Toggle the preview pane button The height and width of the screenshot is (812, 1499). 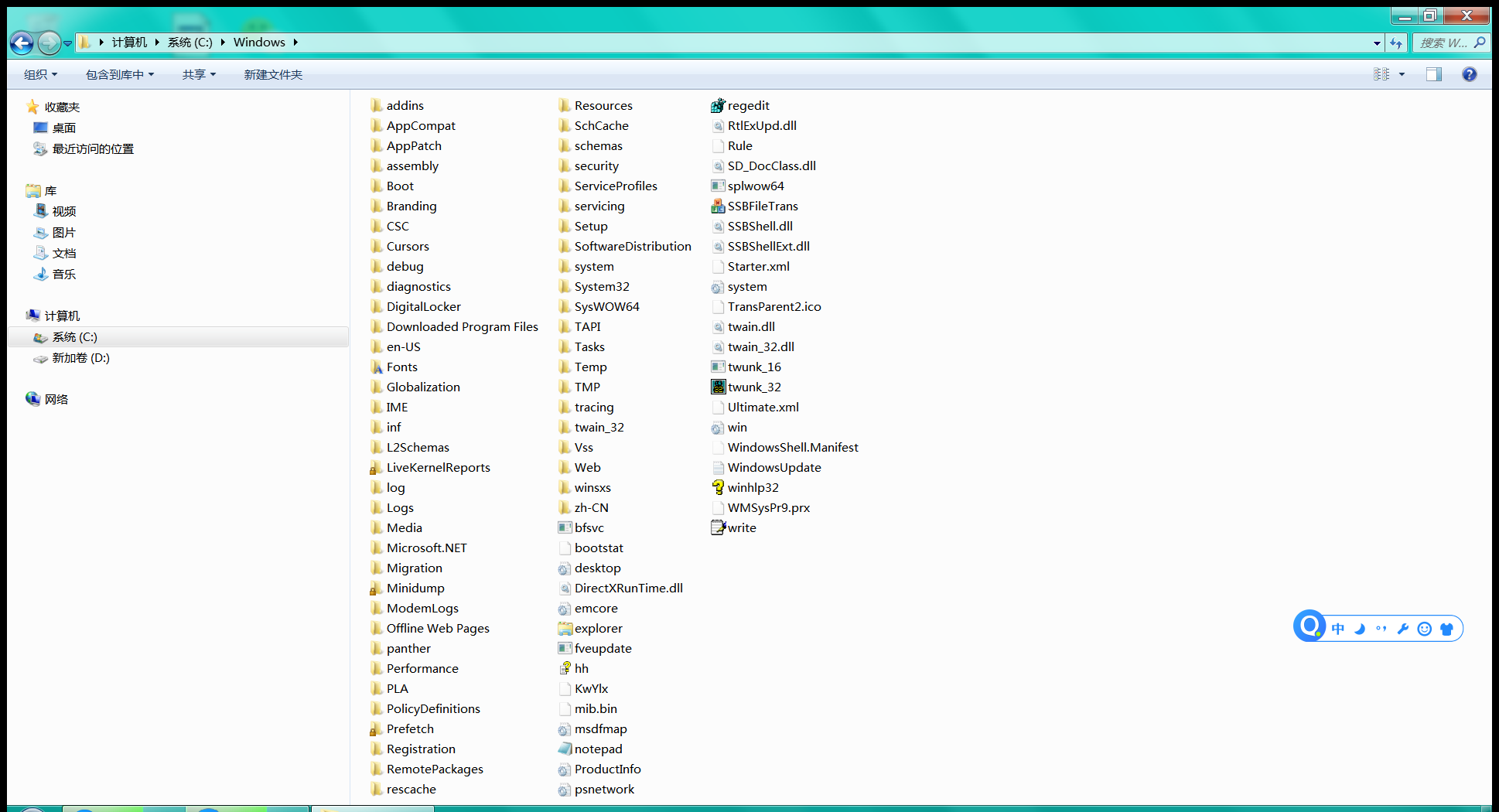[x=1434, y=74]
